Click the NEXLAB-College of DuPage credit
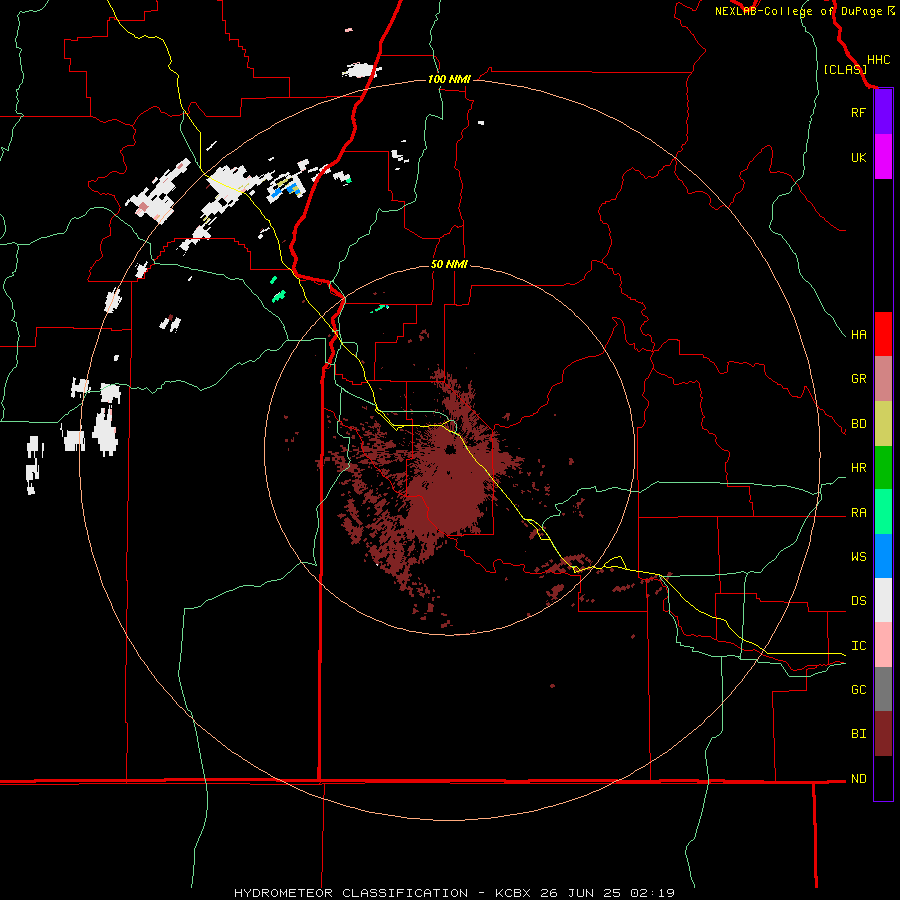900x900 pixels. coord(798,11)
